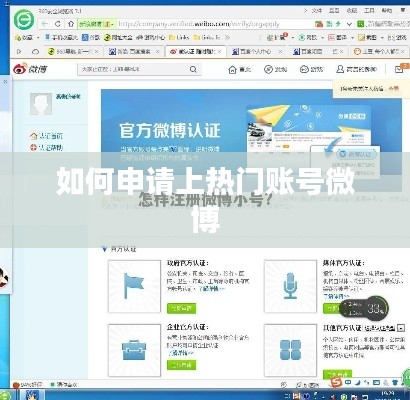This screenshot has height=400, width=410.
Task: Click the 其他官方认证 four-squares thumbnail
Action: click(290, 350)
